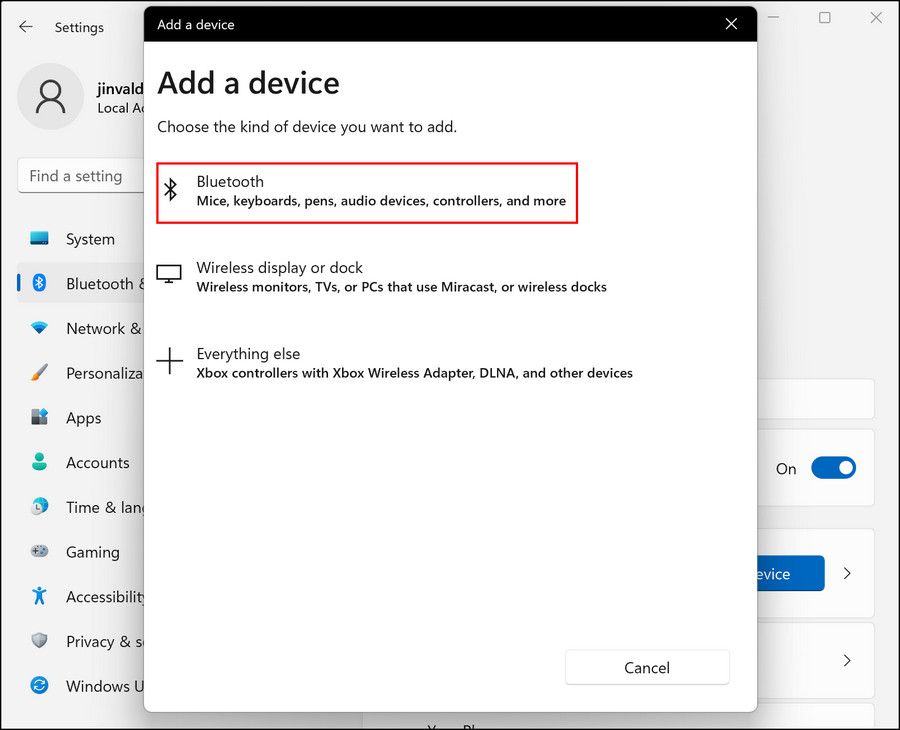
Task: Expand the chevron next to Add device
Action: point(847,573)
